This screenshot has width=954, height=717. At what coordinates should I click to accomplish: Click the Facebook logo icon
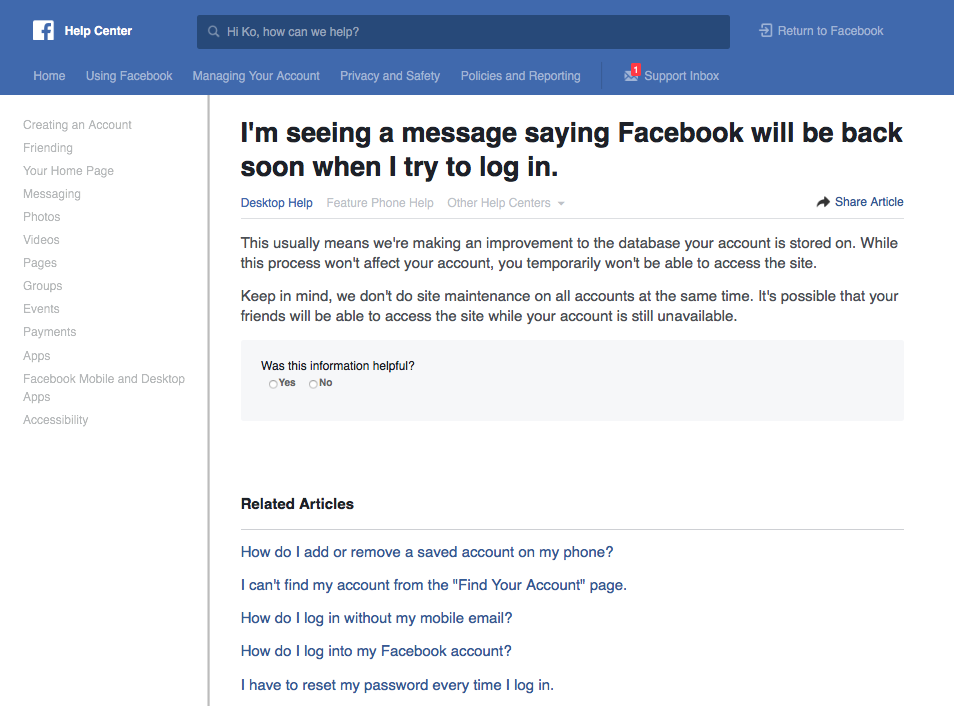43,30
